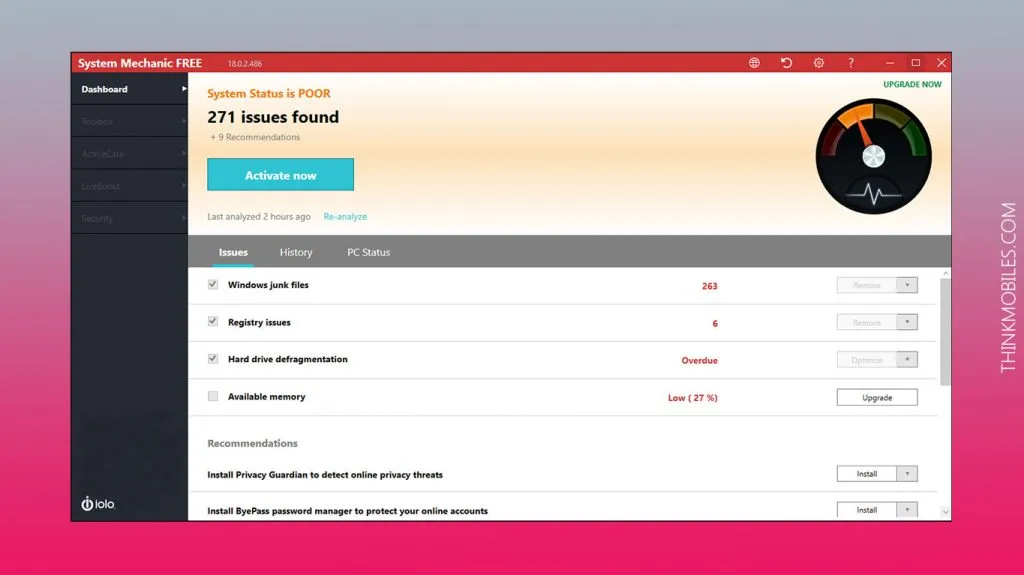
Task: Click the heartbeat pulse icon under the gauge
Action: pyautogui.click(x=873, y=194)
